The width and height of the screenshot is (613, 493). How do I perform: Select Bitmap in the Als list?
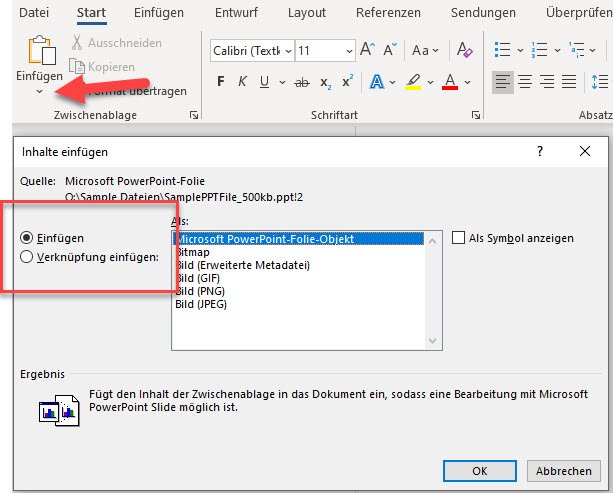[x=298, y=252]
